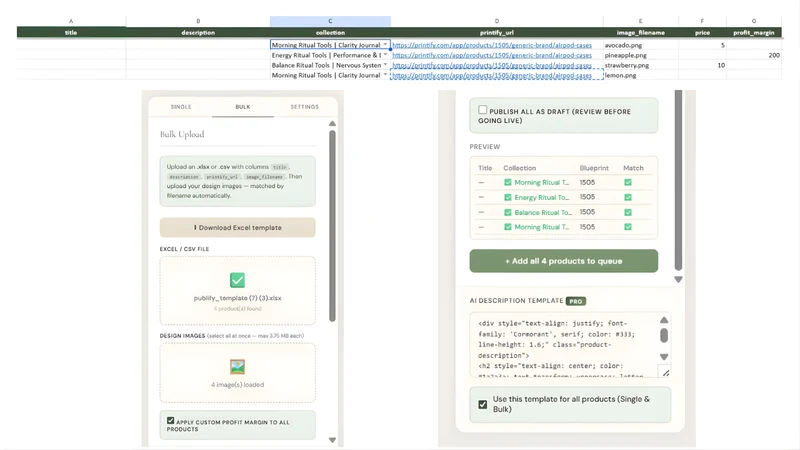800x450 pixels.
Task: Toggle Match checkbox in last Morning Ritual preview row
Action: [x=628, y=227]
